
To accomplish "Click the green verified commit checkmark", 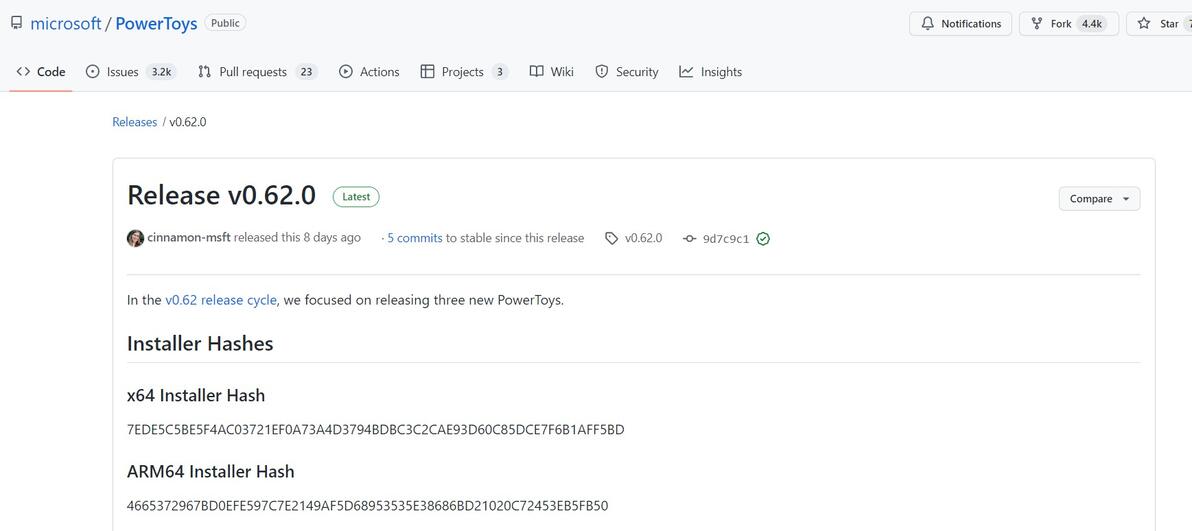I will pyautogui.click(x=763, y=239).
